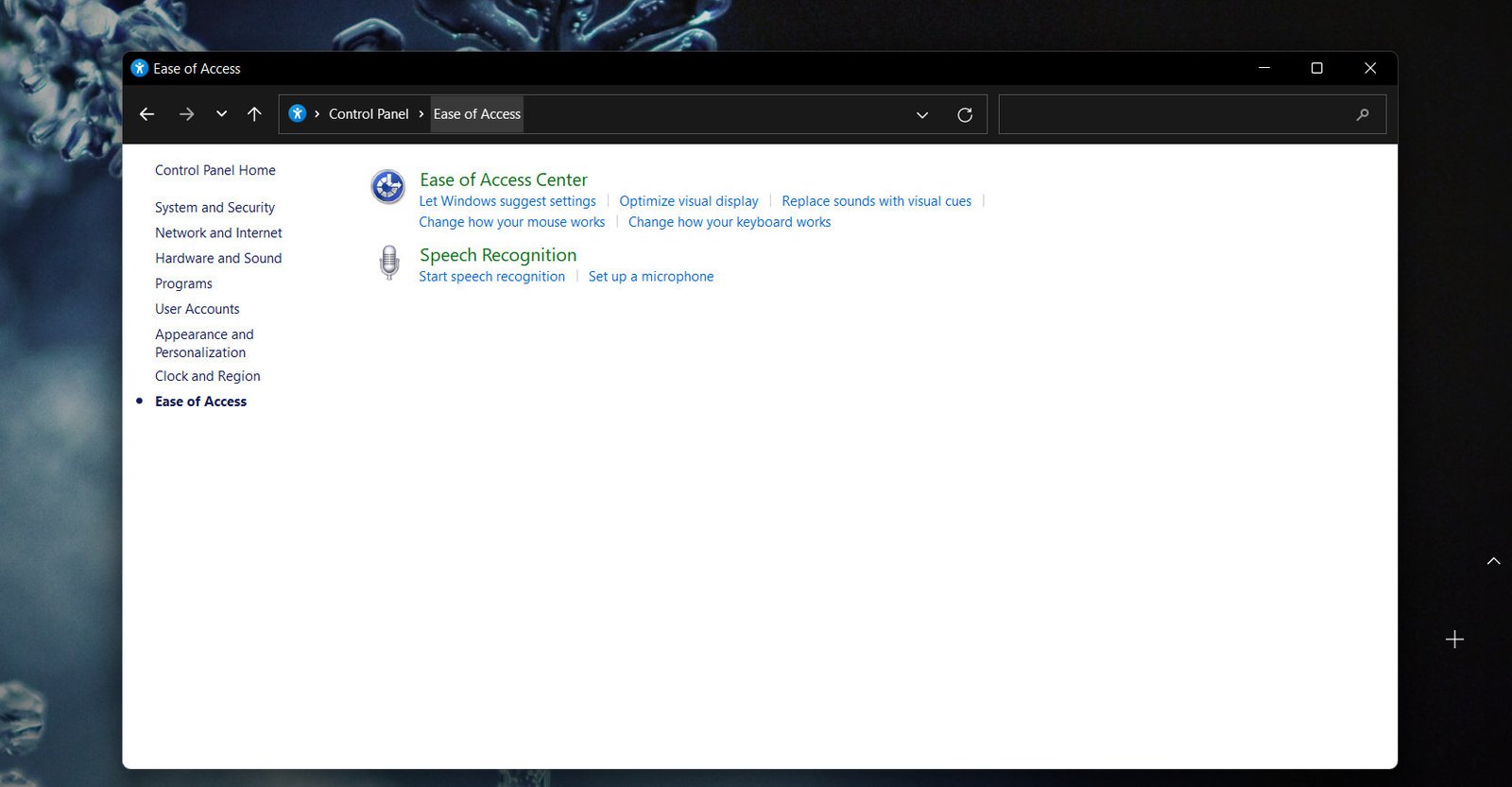Click in the Control Panel search box
Screen dimensions: 1512x787
[1172, 114]
